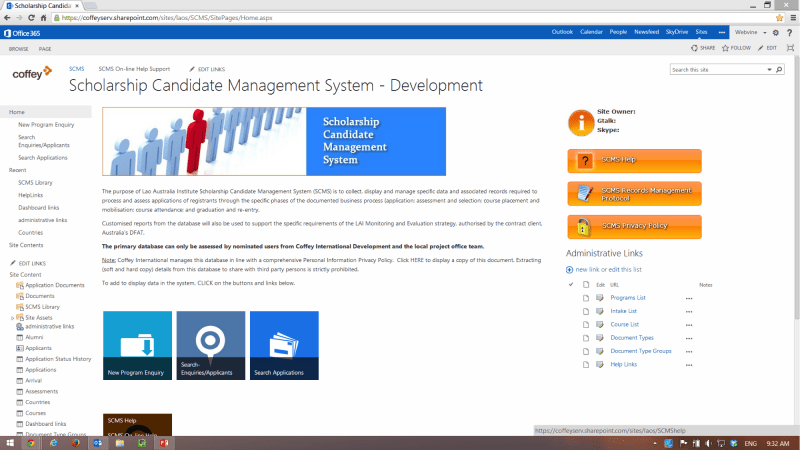Open Sites in the Office bar
This screenshot has width=800, height=450.
tap(701, 32)
